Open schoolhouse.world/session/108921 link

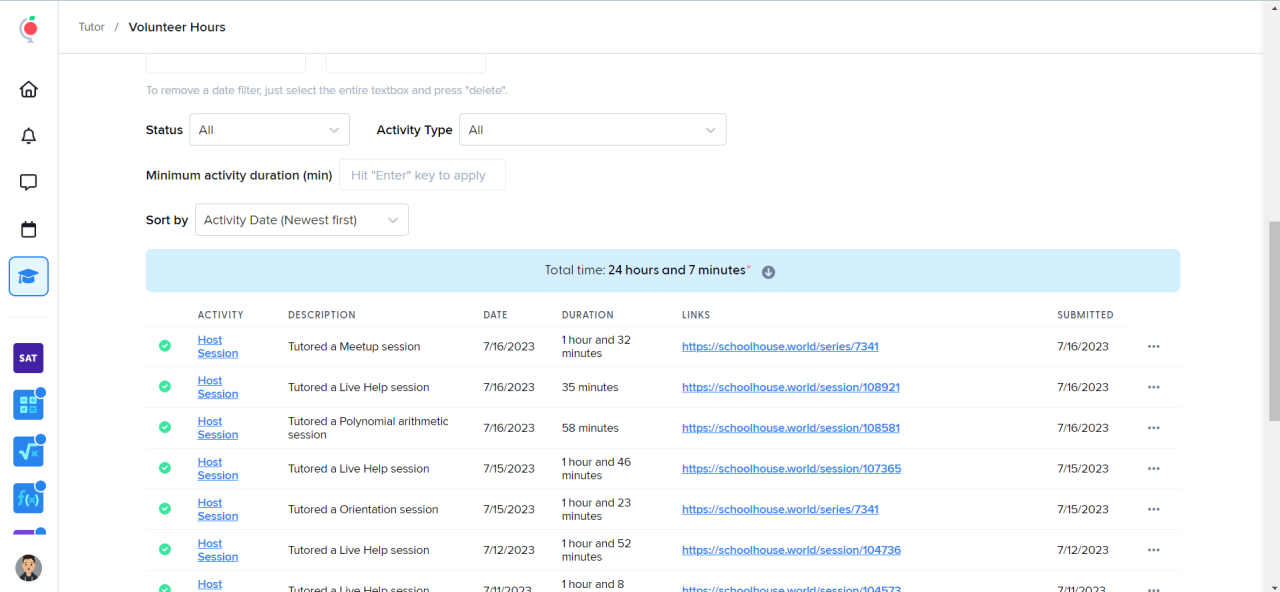click(x=791, y=387)
